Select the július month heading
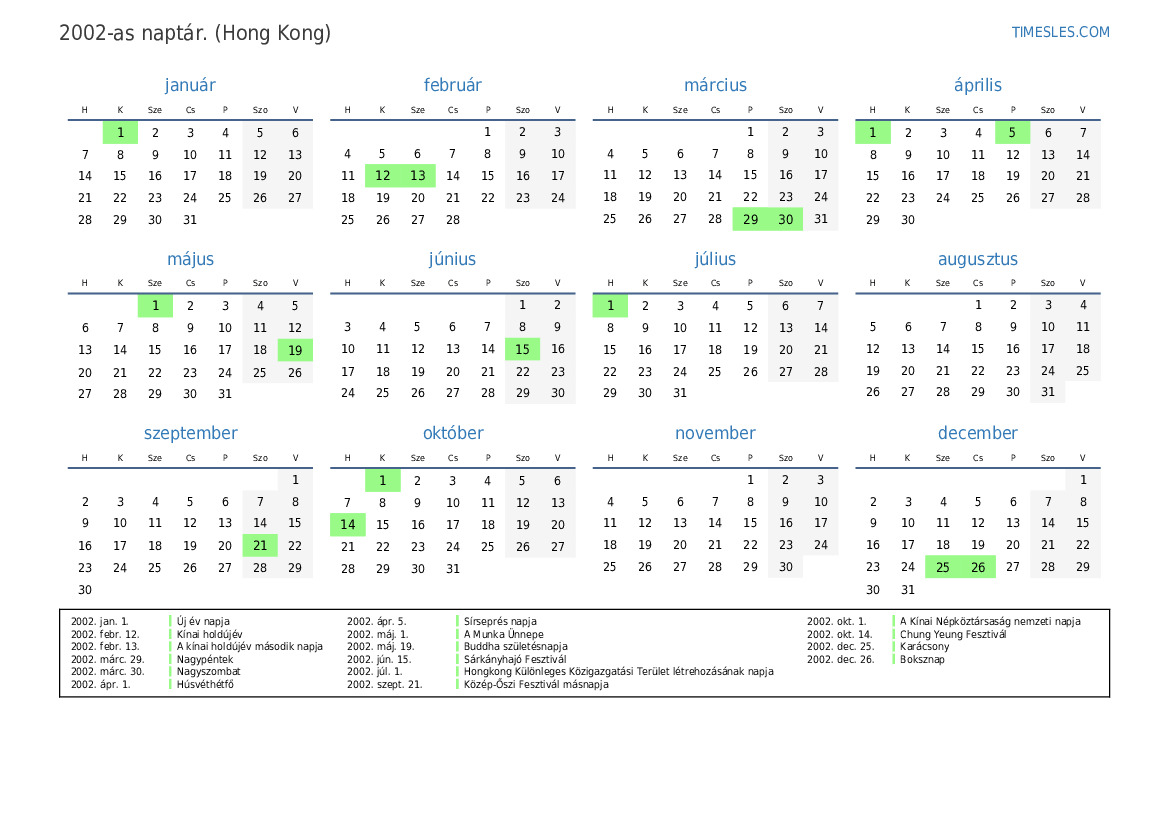 (x=715, y=259)
